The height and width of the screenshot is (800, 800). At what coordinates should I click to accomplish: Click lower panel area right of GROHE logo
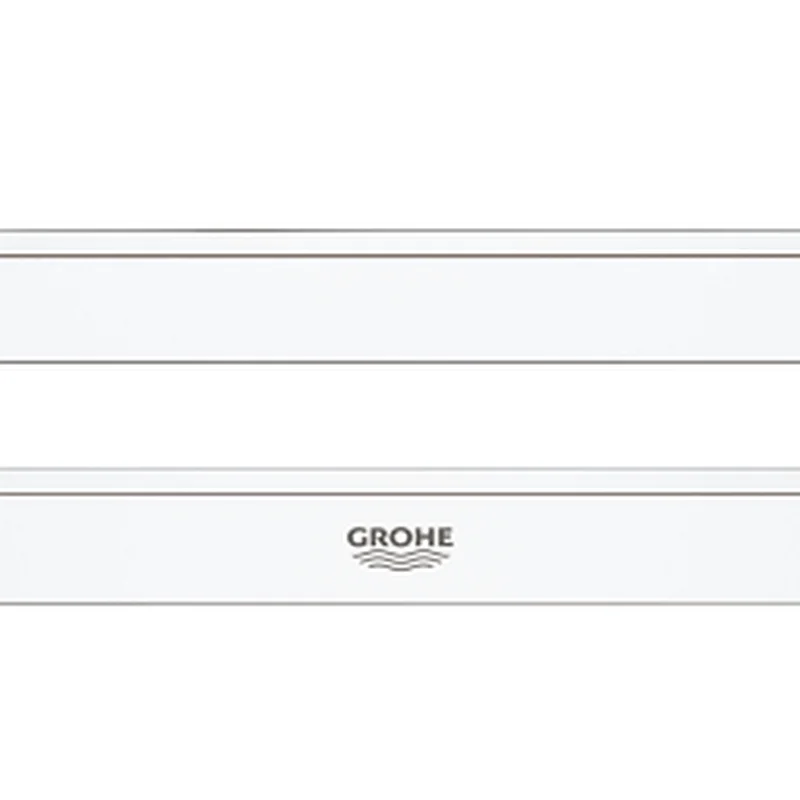pos(630,548)
